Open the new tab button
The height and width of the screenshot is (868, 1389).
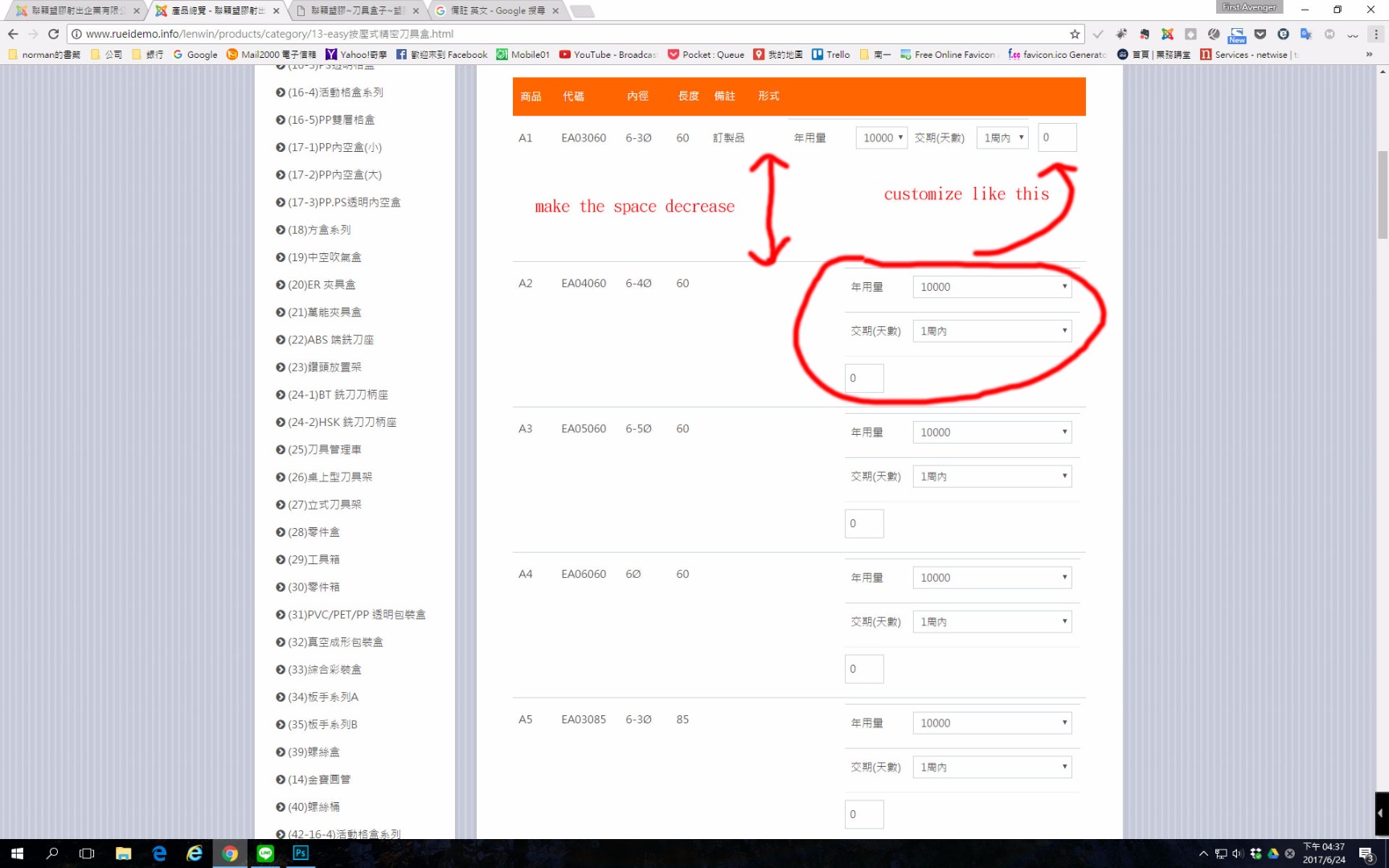[x=582, y=11]
